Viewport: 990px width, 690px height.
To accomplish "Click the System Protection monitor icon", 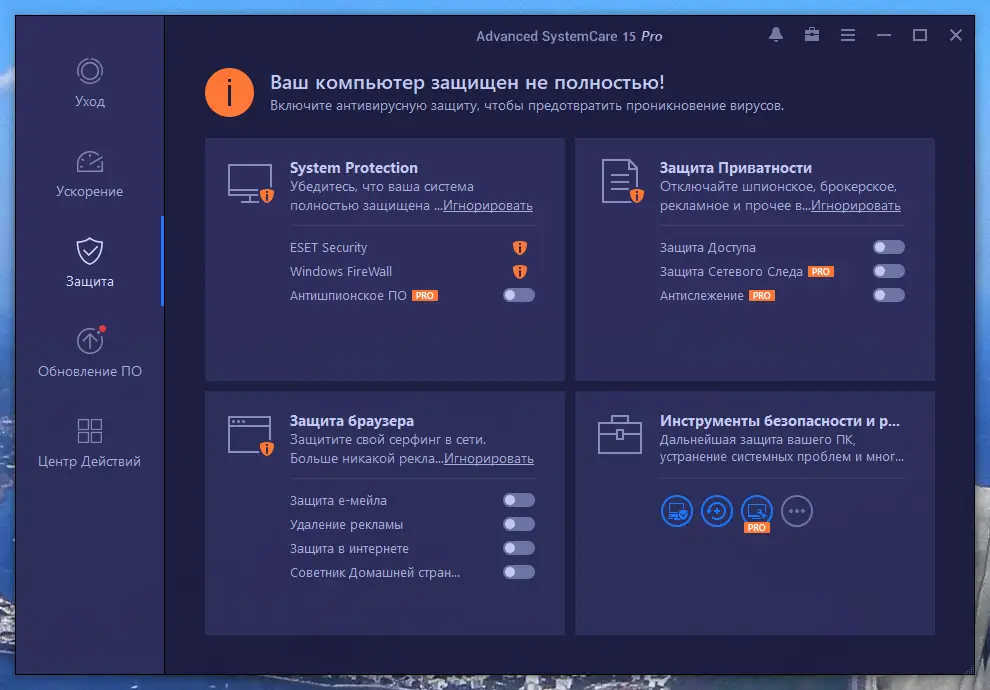I will (251, 183).
